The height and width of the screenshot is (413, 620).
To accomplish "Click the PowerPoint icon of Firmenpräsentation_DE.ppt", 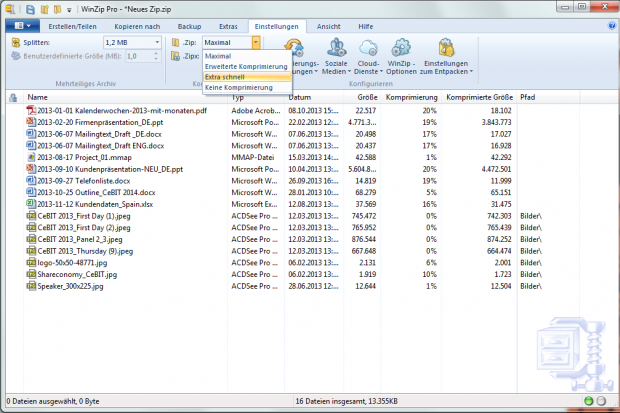I will [x=31, y=122].
